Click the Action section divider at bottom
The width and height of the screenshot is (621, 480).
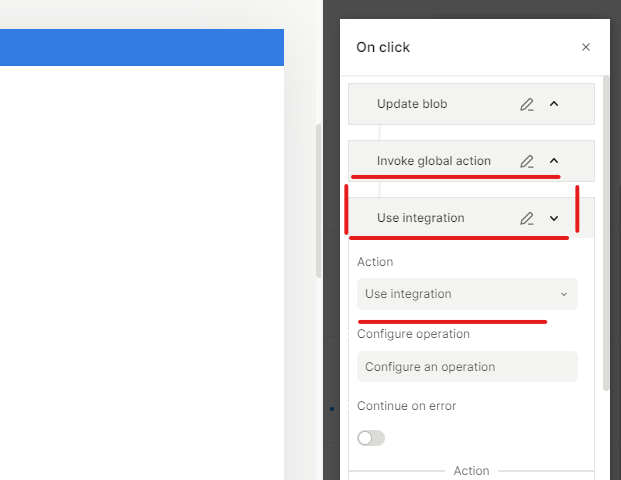pos(471,471)
